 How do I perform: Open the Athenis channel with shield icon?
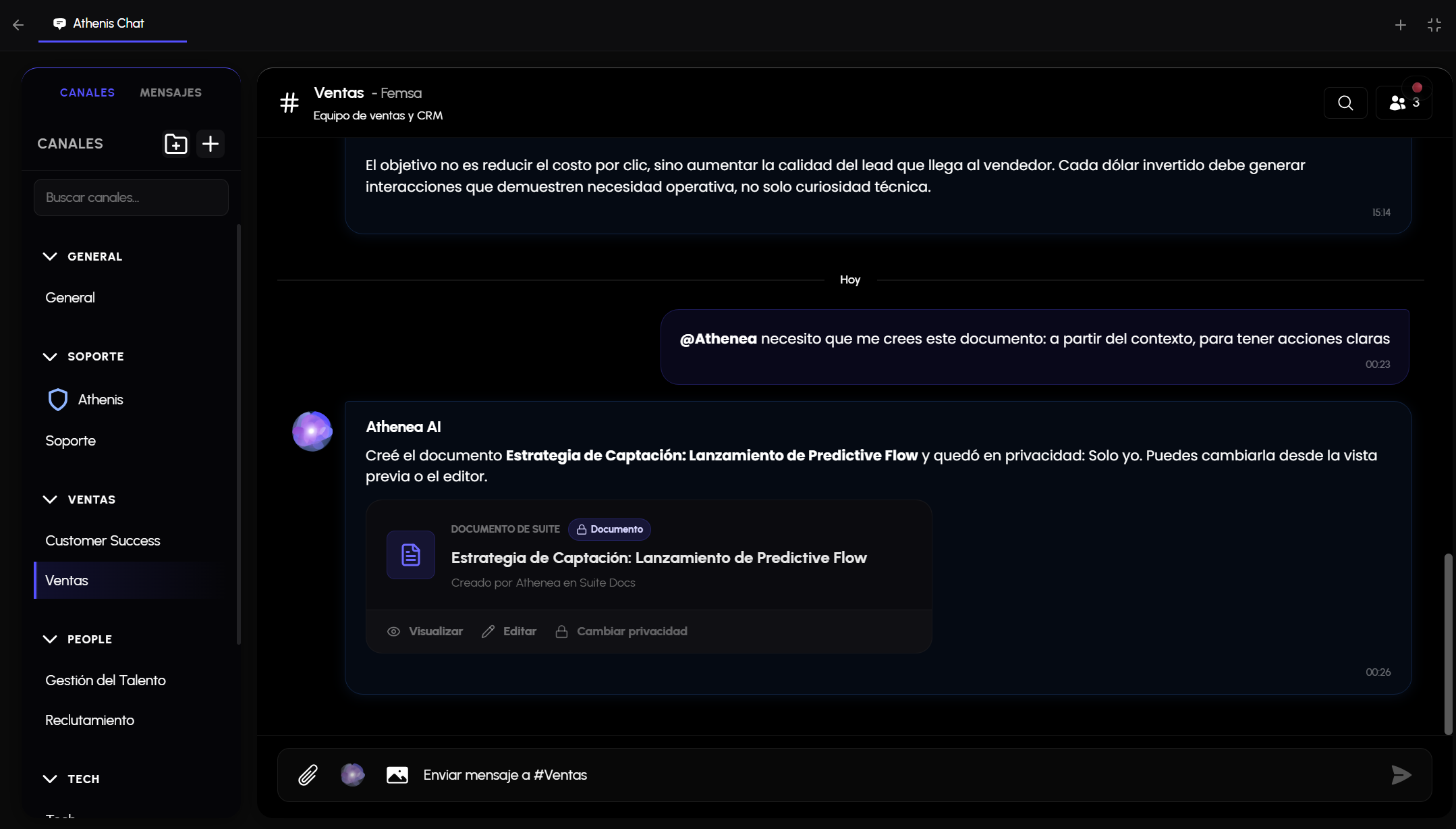point(130,400)
